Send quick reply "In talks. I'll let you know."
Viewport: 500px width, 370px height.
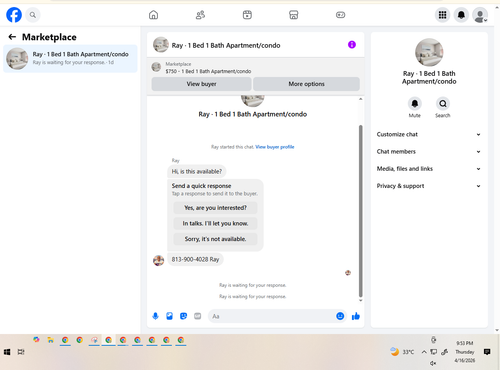(x=215, y=223)
